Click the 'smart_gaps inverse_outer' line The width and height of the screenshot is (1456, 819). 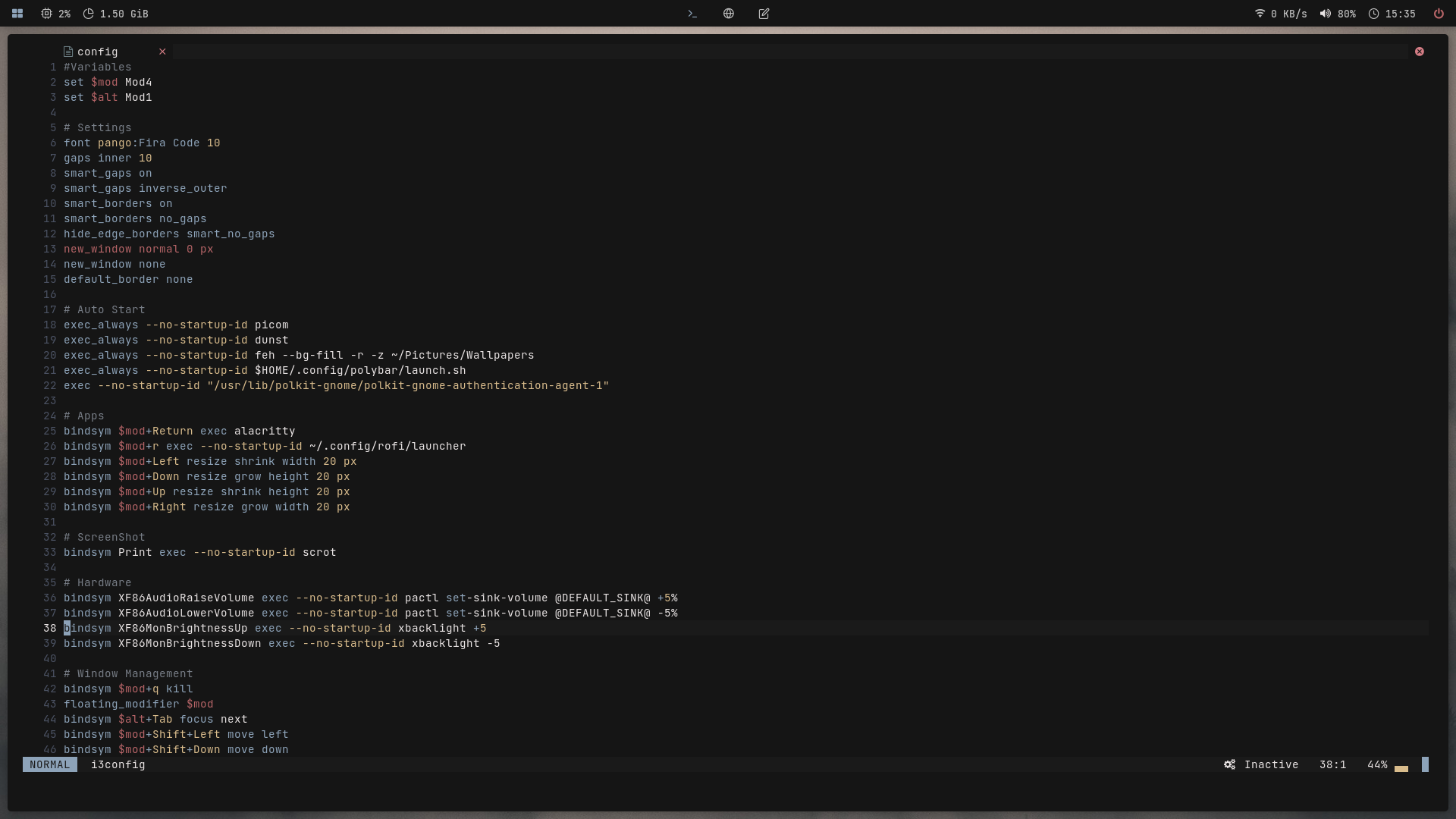click(146, 188)
